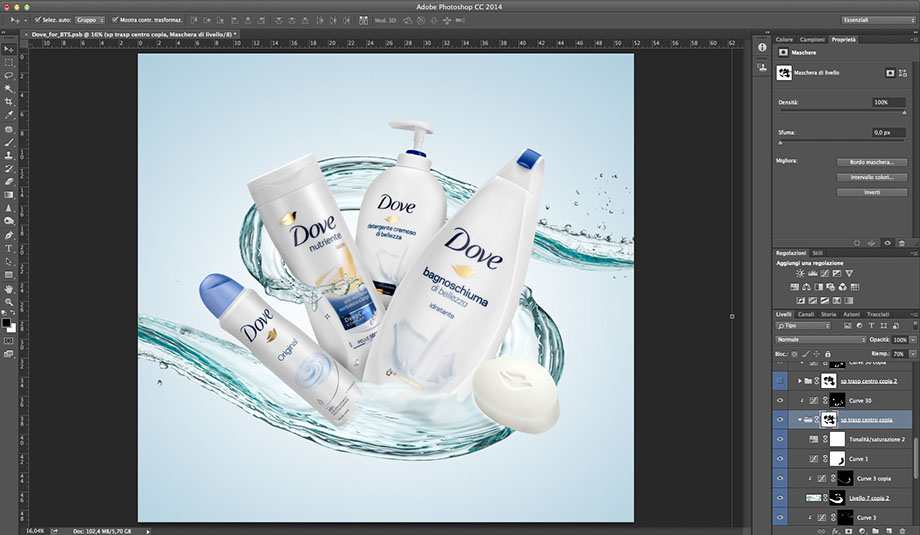The height and width of the screenshot is (535, 920).
Task: Toggle Quick Mask mode
Action: (x=8, y=341)
